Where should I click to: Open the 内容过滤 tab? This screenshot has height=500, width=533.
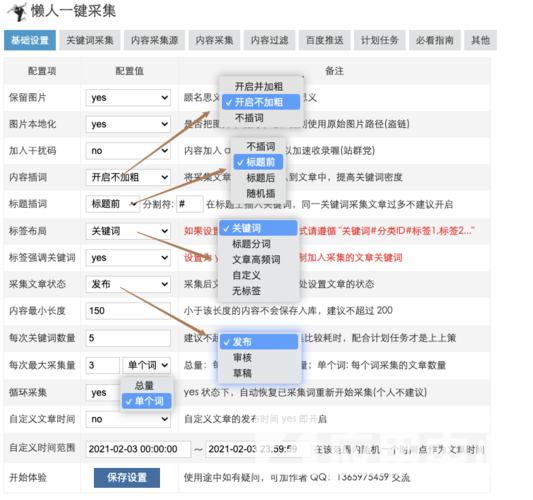270,40
